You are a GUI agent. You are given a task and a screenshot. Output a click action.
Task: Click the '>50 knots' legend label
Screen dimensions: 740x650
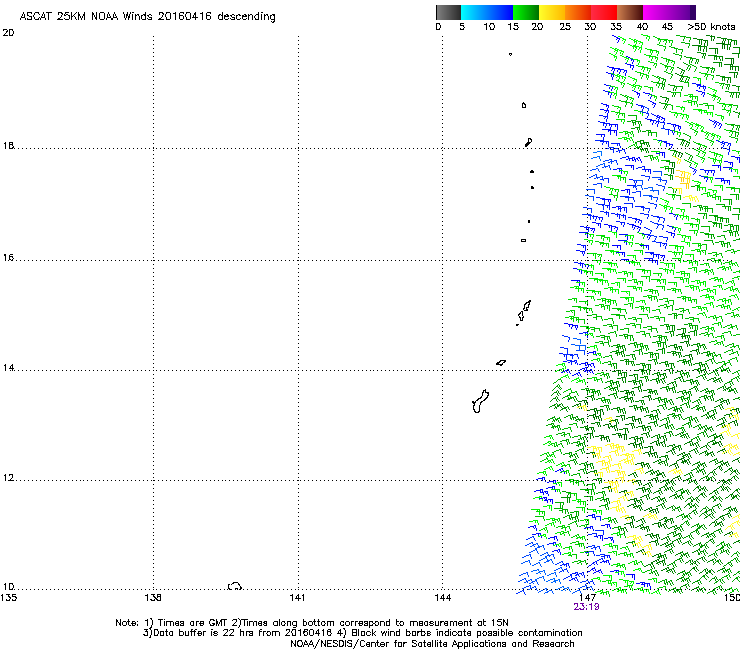711,27
